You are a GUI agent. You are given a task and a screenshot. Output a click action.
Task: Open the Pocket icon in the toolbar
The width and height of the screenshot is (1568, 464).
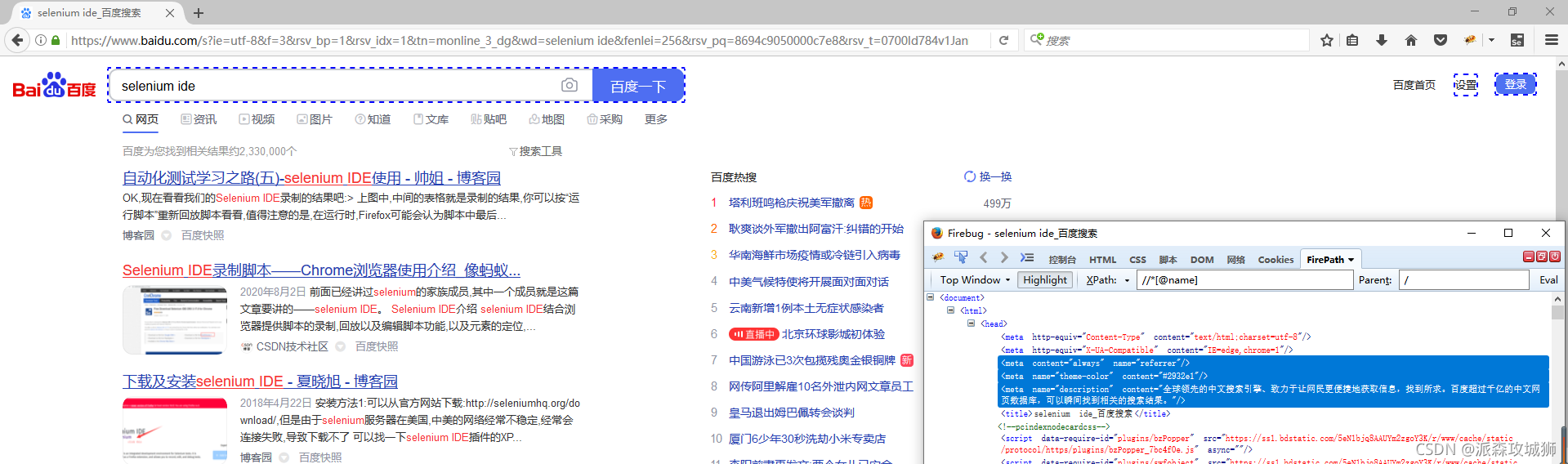pyautogui.click(x=1441, y=40)
